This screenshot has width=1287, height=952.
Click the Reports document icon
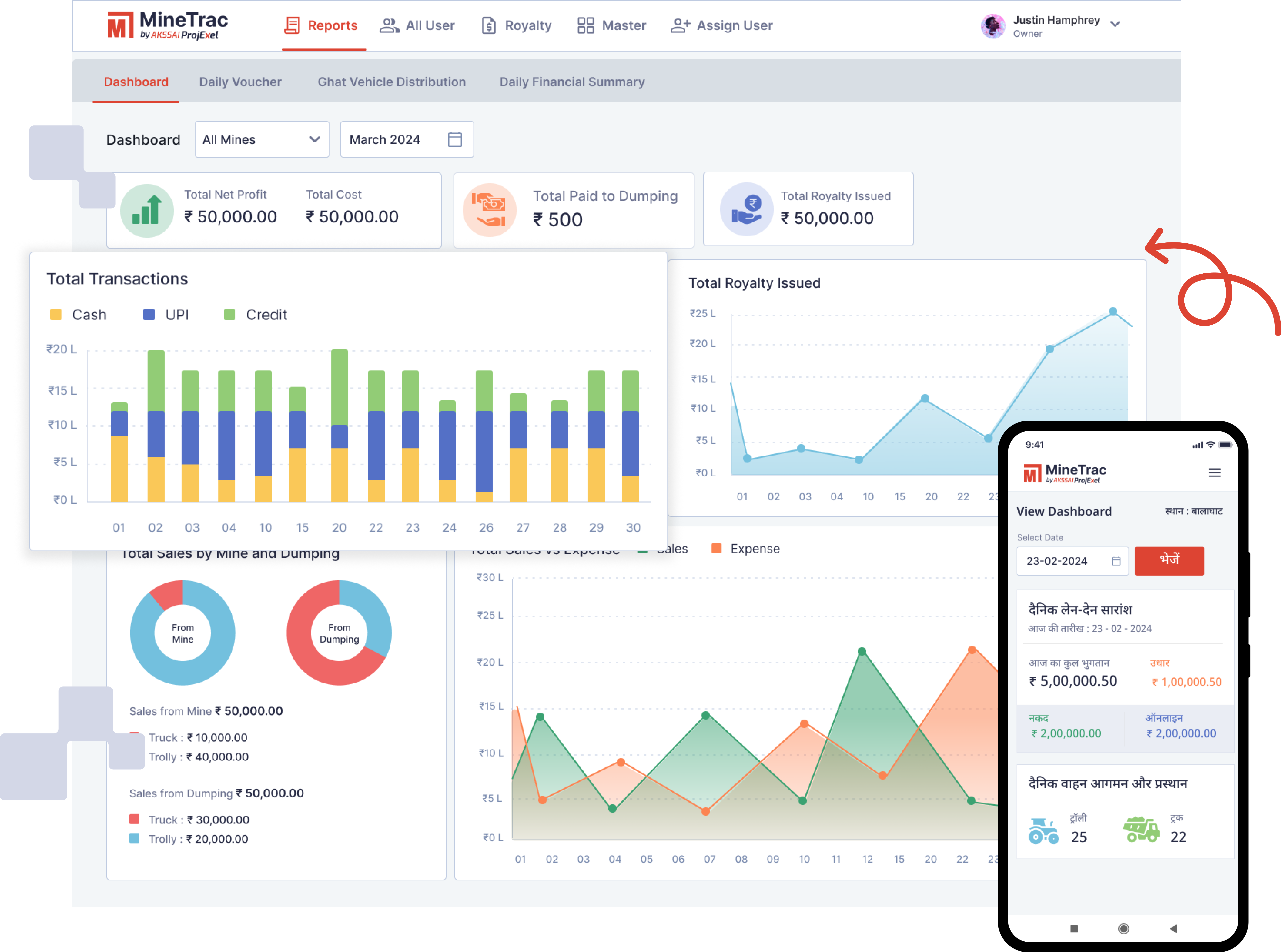pyautogui.click(x=292, y=25)
